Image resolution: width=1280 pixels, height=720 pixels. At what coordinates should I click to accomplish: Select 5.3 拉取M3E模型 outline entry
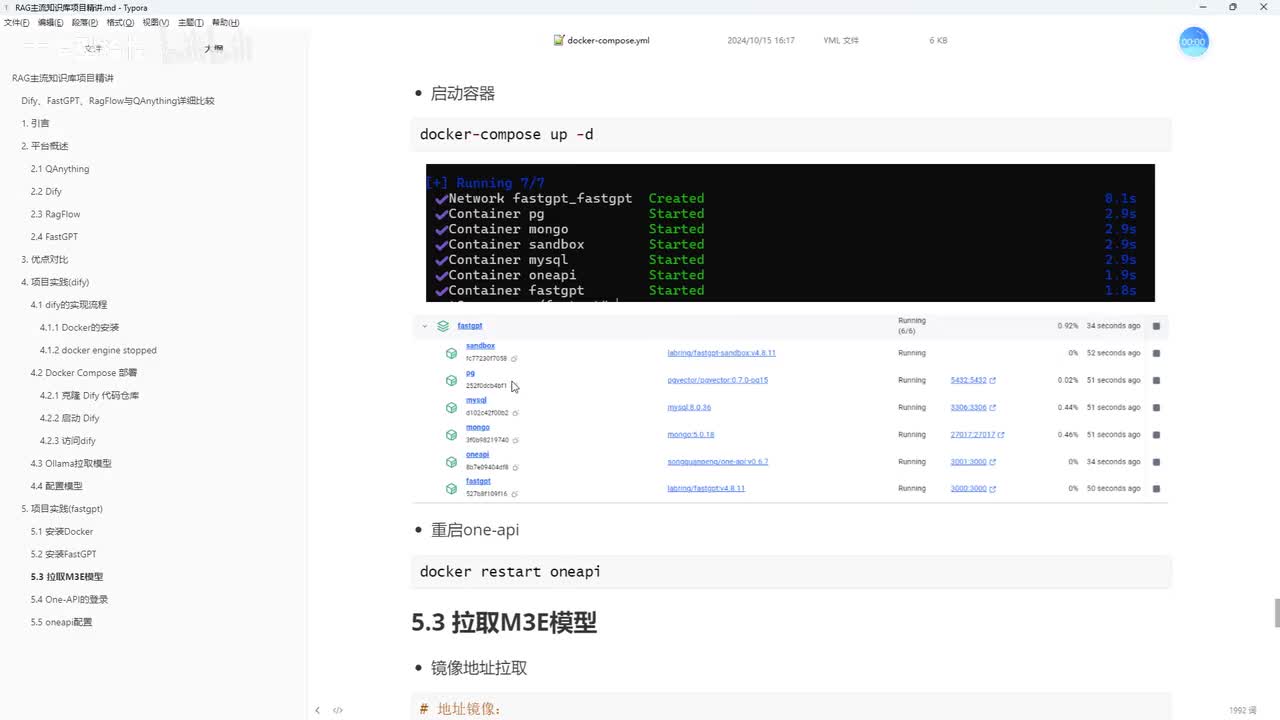tap(67, 577)
